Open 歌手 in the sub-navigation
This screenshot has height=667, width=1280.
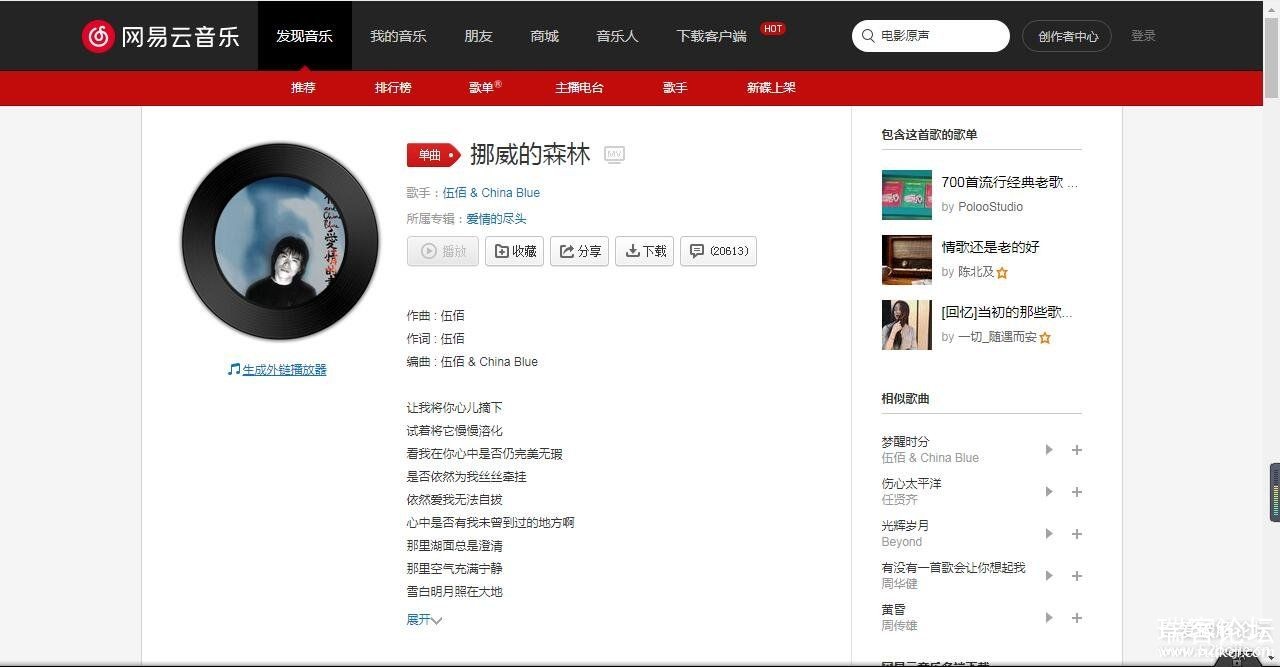point(675,88)
